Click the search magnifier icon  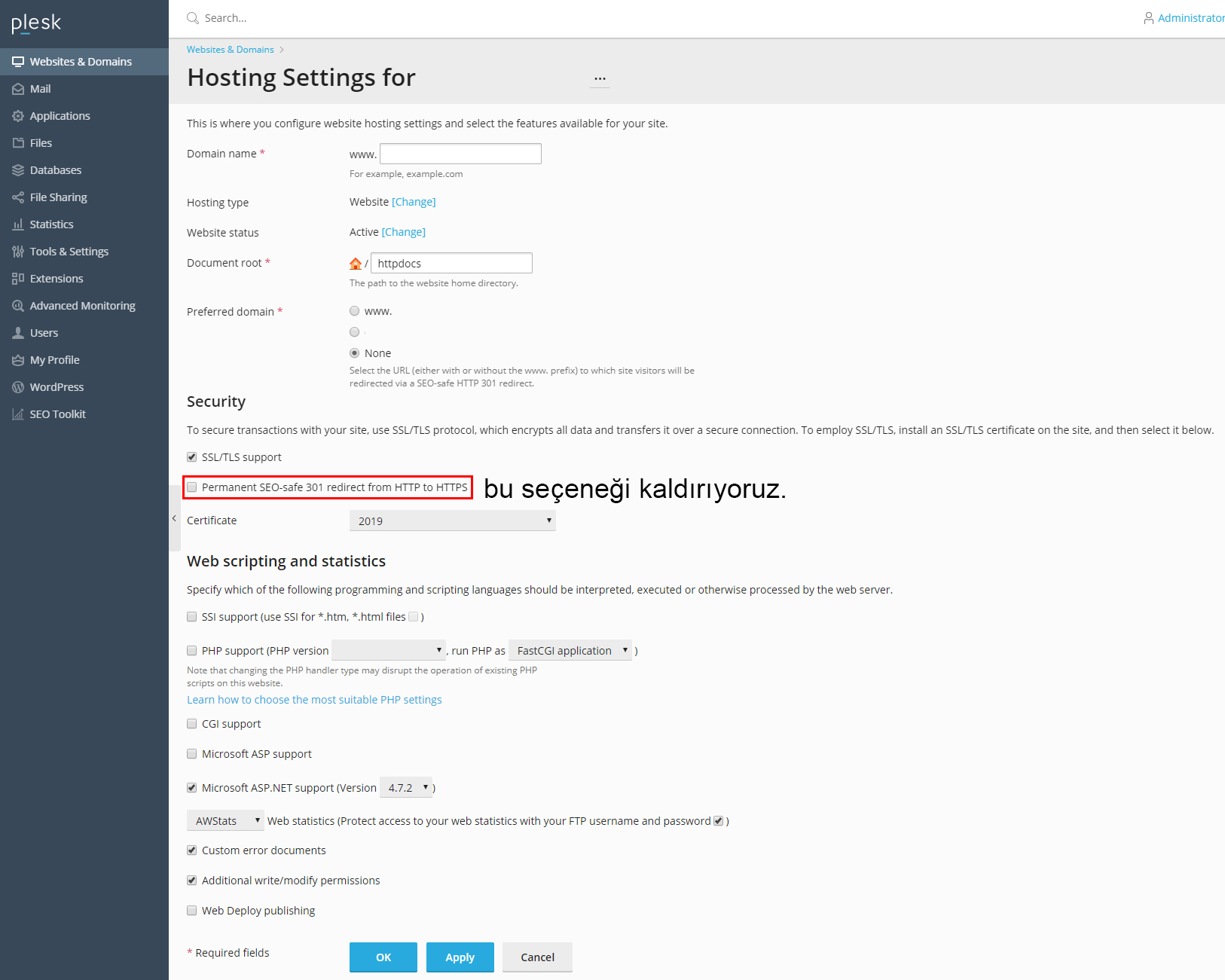click(193, 18)
